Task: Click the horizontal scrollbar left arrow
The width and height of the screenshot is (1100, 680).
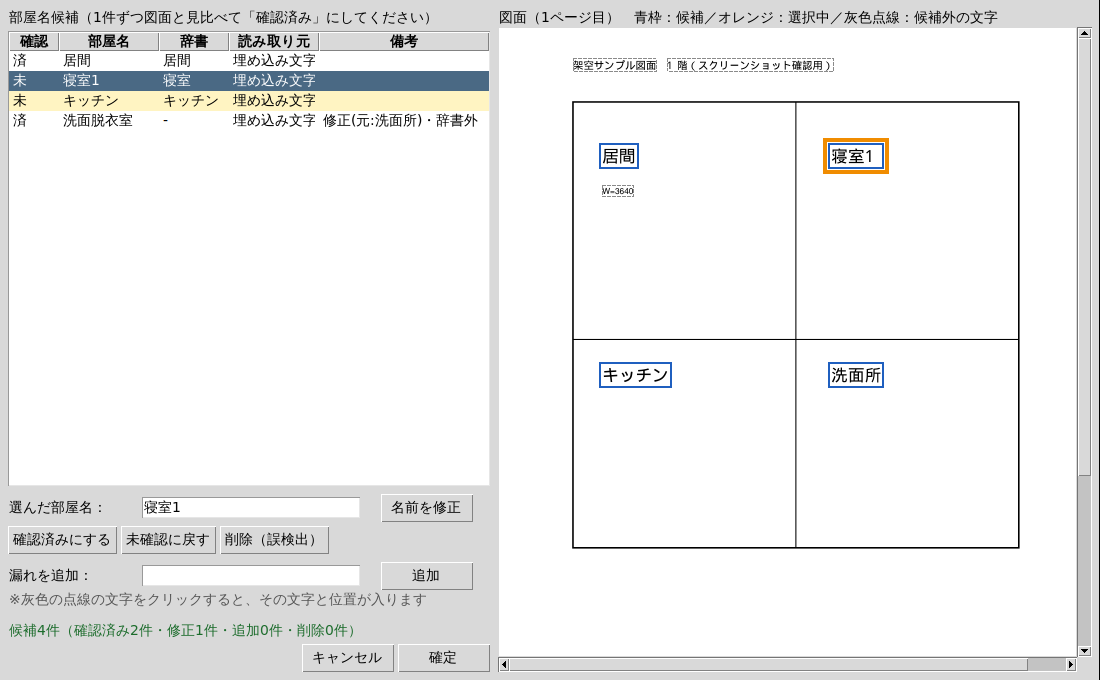Action: point(504,664)
